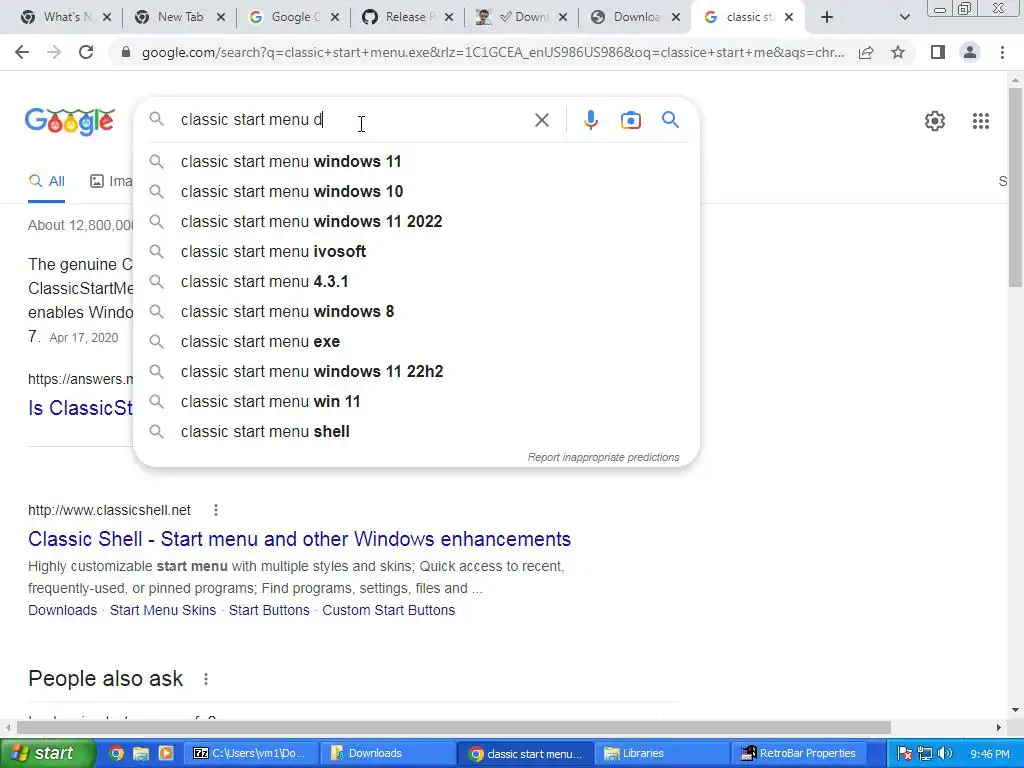
Task: Click the address bar URL
Action: point(492,52)
